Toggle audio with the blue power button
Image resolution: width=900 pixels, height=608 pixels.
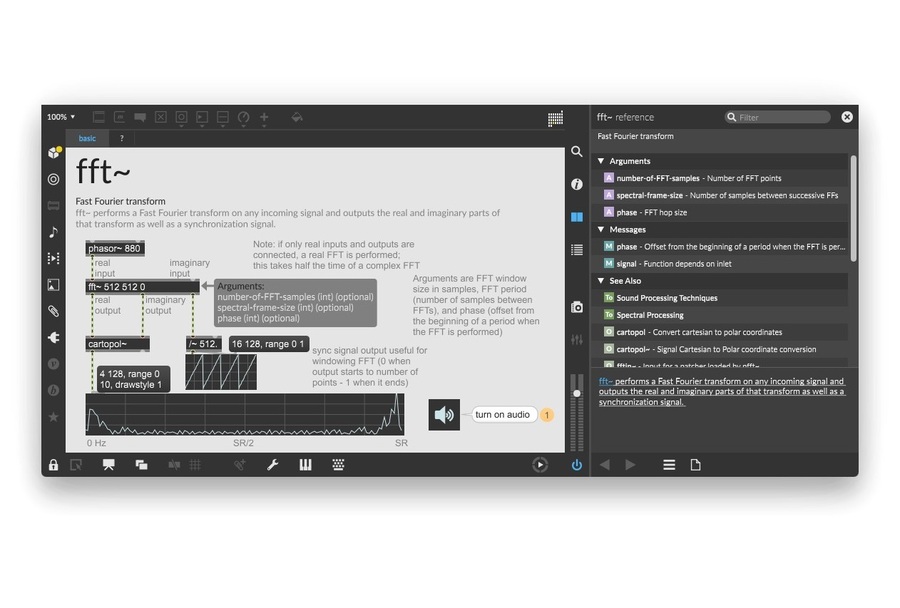tap(577, 465)
